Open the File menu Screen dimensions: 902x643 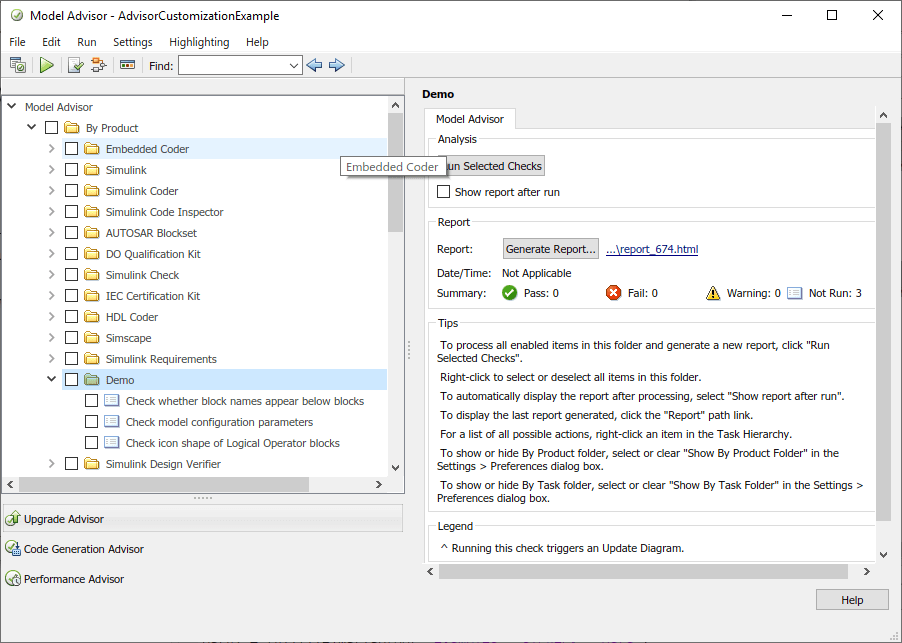tap(17, 42)
